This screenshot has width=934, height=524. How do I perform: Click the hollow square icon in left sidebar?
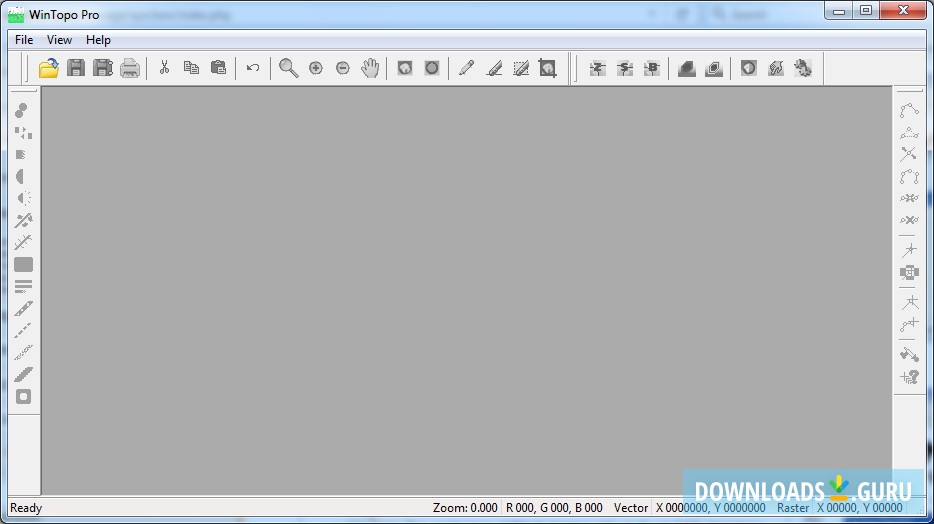tap(23, 397)
